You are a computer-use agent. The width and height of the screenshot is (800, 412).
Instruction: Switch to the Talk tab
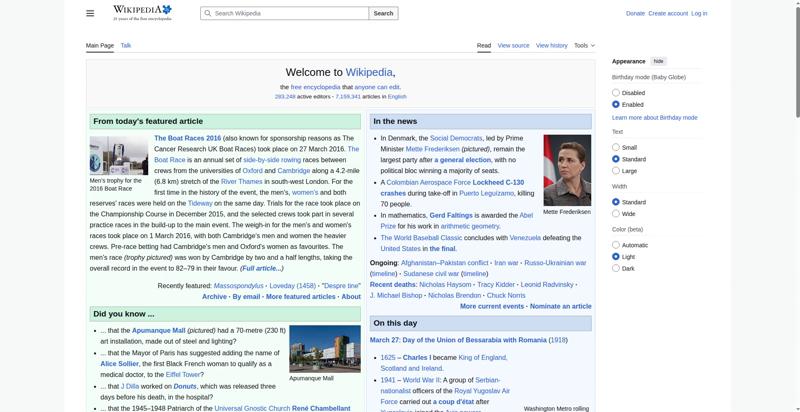pyautogui.click(x=126, y=45)
